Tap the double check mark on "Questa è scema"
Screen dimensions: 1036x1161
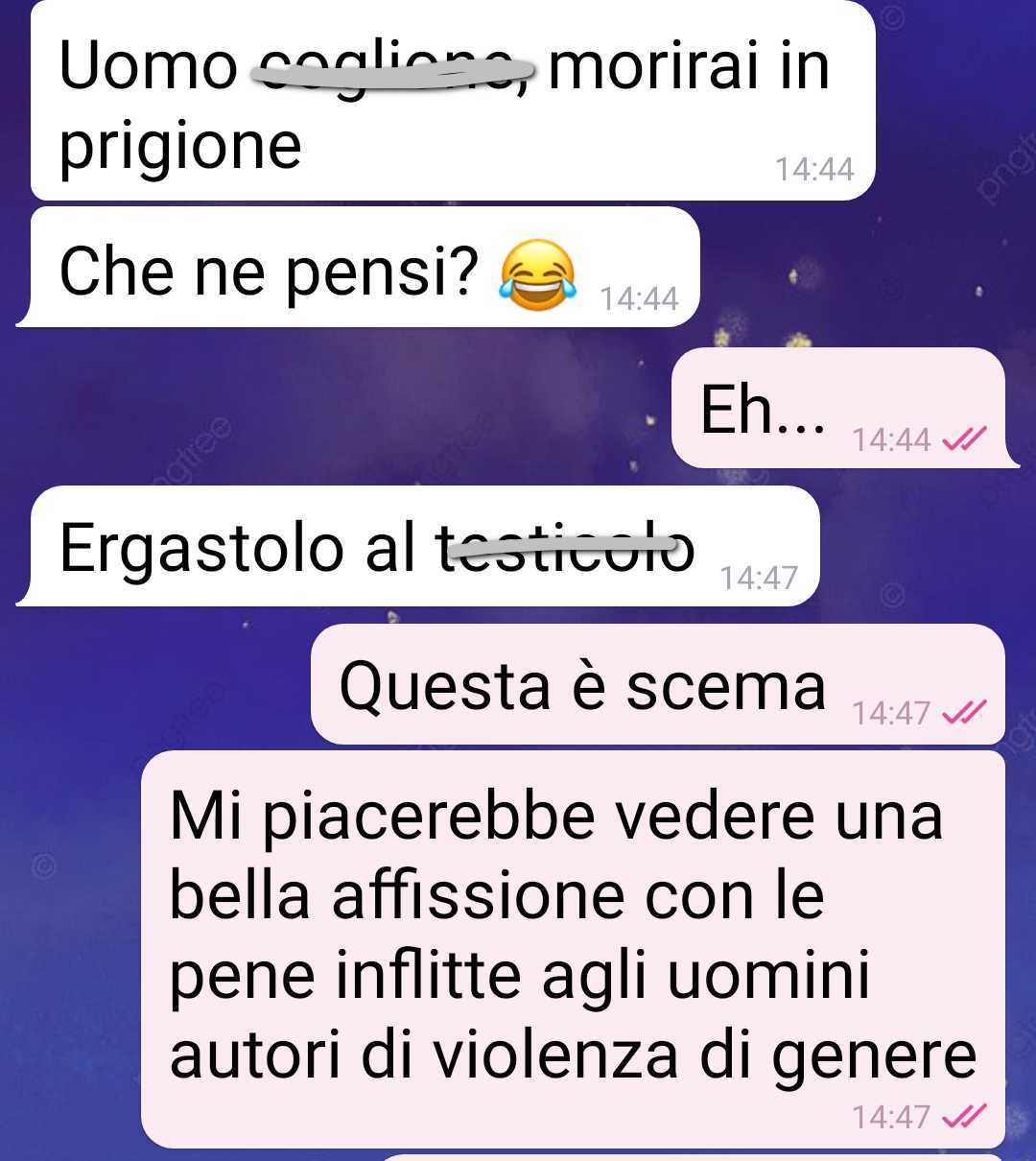click(x=964, y=712)
